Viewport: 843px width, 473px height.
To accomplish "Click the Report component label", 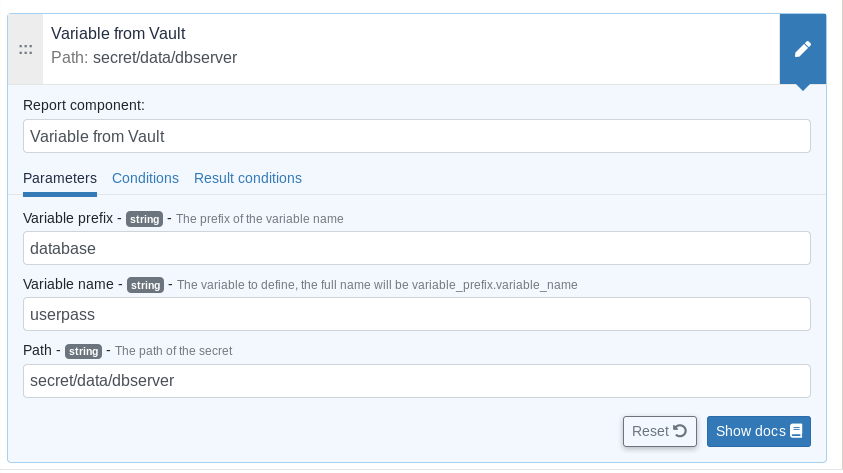I will click(84, 105).
